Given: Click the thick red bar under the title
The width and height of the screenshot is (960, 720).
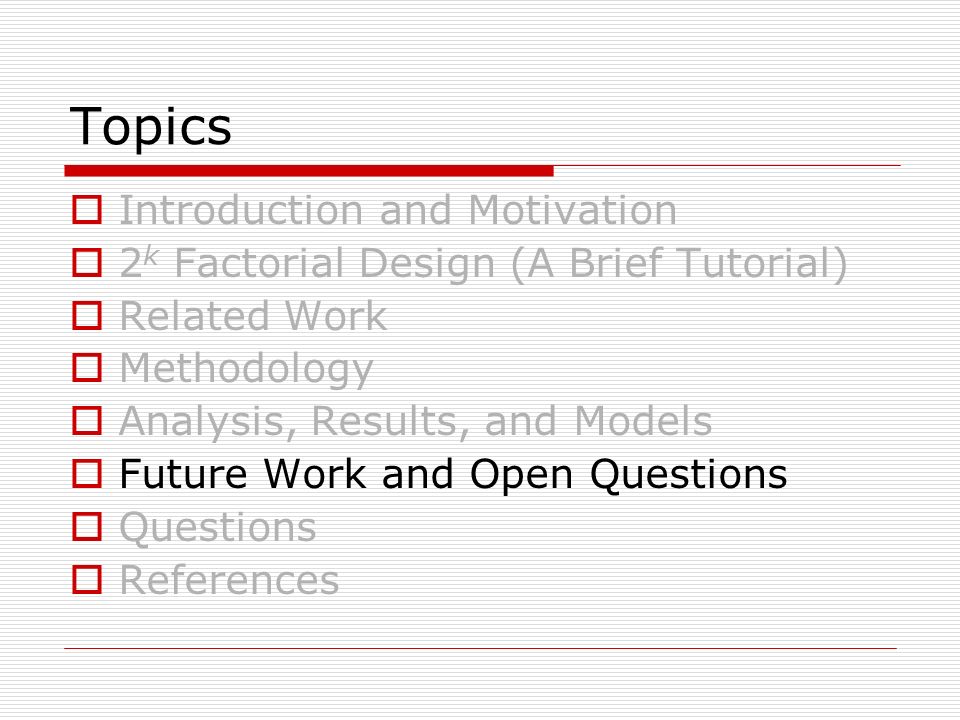Looking at the screenshot, I should pyautogui.click(x=309, y=171).
